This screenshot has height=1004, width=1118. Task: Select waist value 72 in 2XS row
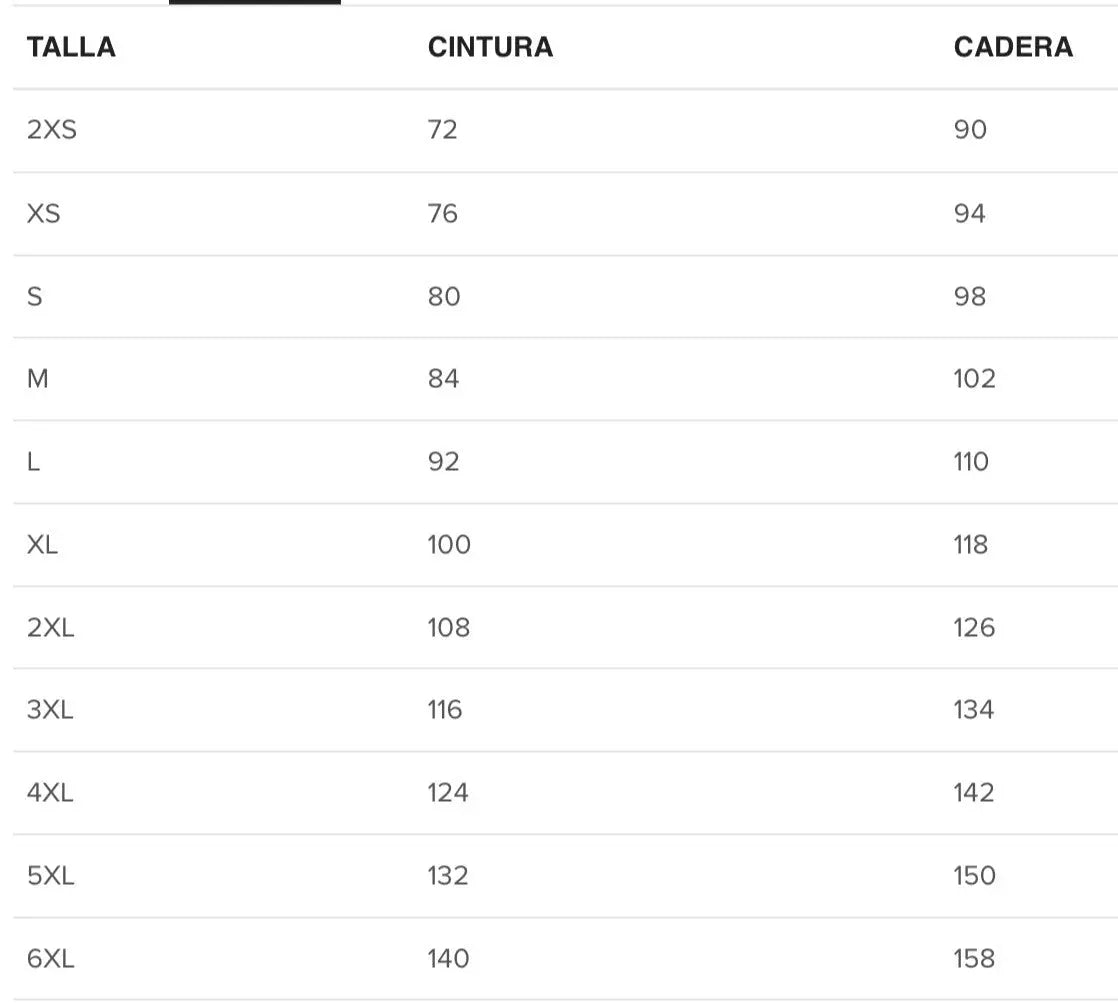[442, 130]
